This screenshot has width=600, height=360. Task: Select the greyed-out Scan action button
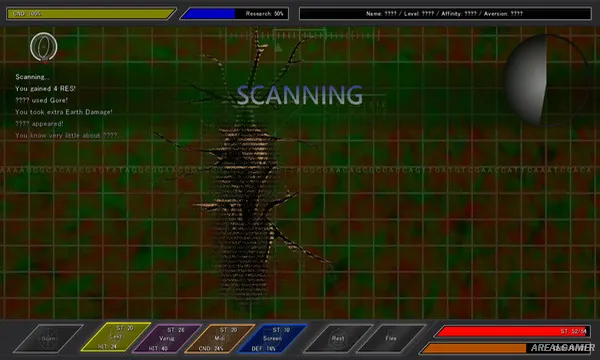coord(49,338)
